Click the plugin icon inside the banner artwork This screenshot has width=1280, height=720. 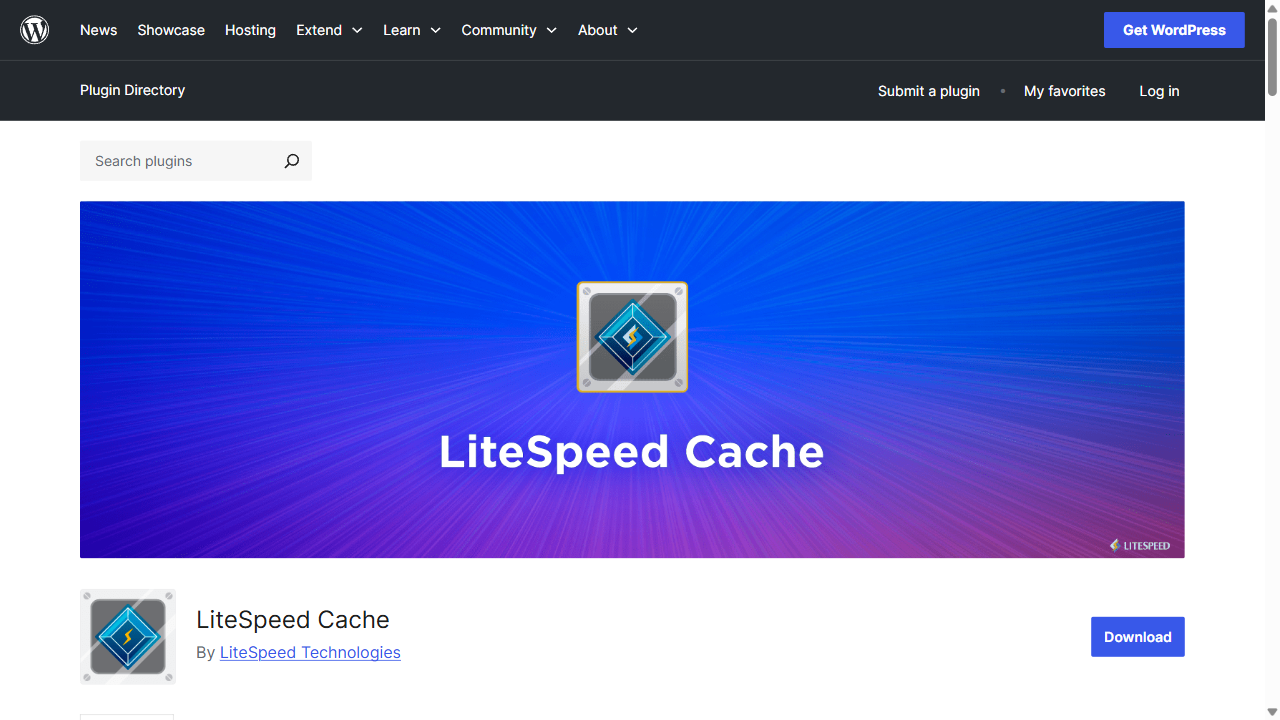click(x=632, y=337)
